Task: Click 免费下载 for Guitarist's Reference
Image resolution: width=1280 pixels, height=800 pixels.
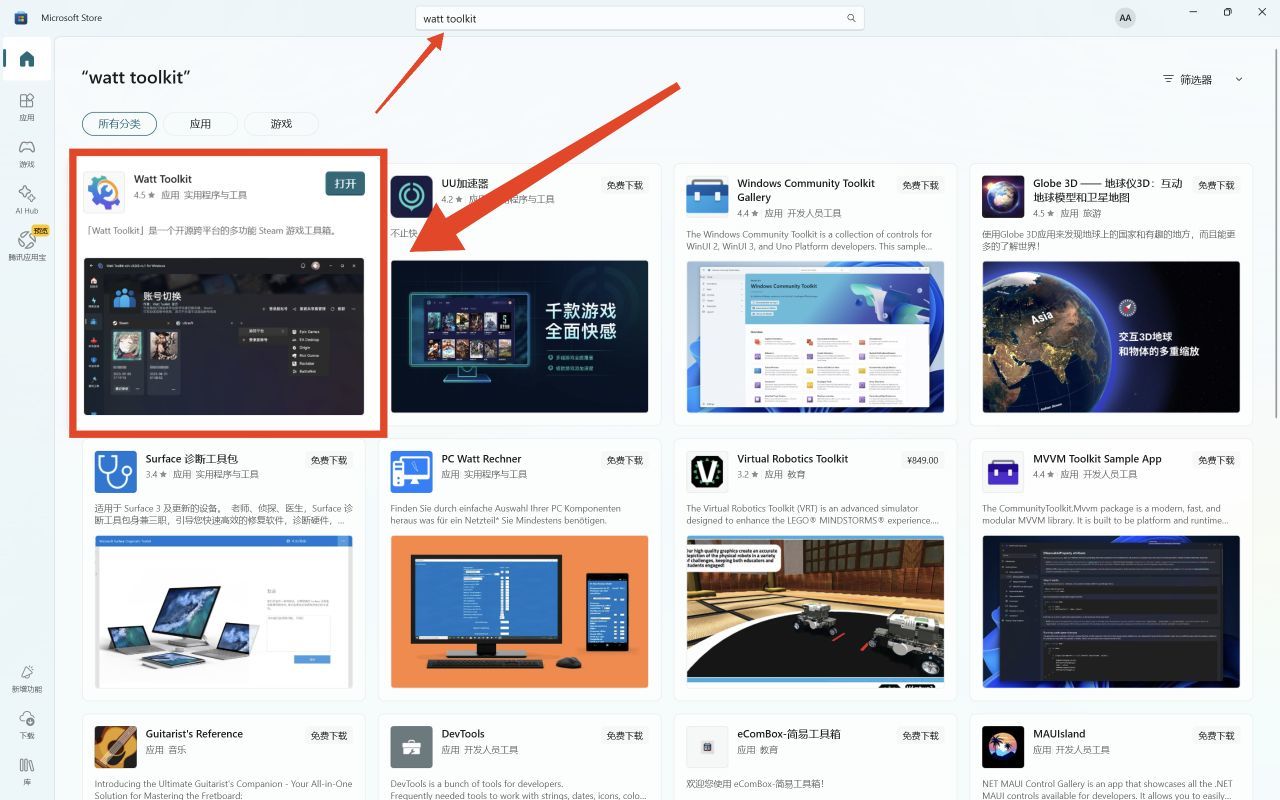Action: tap(328, 735)
